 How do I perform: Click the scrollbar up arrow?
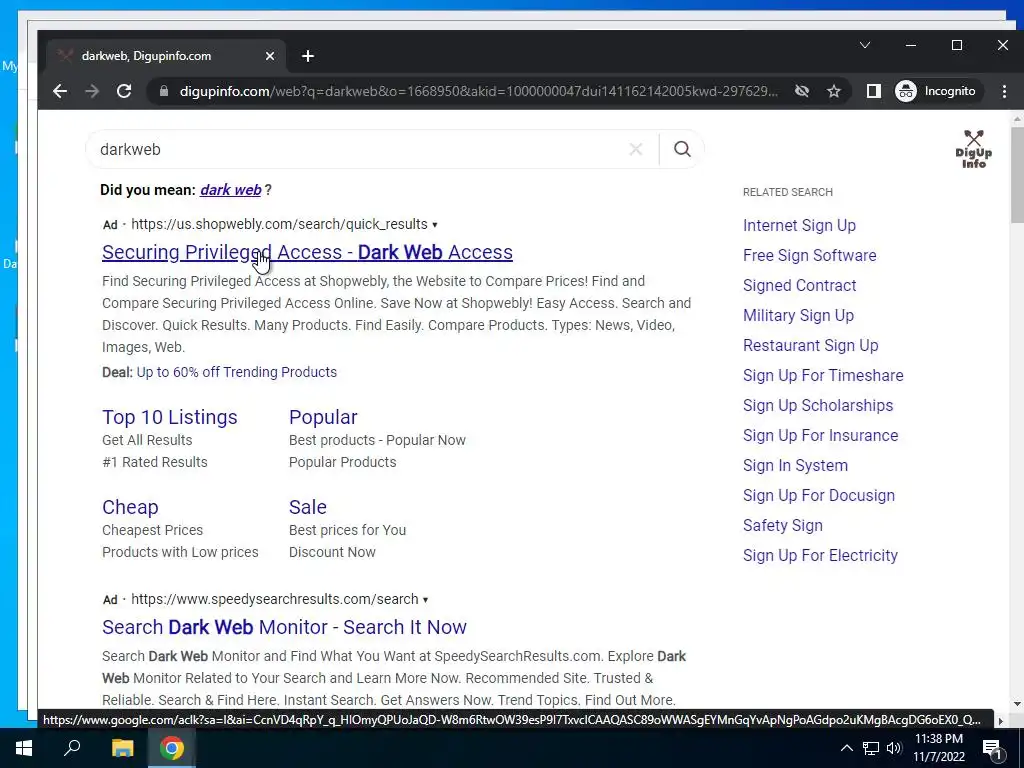point(1017,119)
